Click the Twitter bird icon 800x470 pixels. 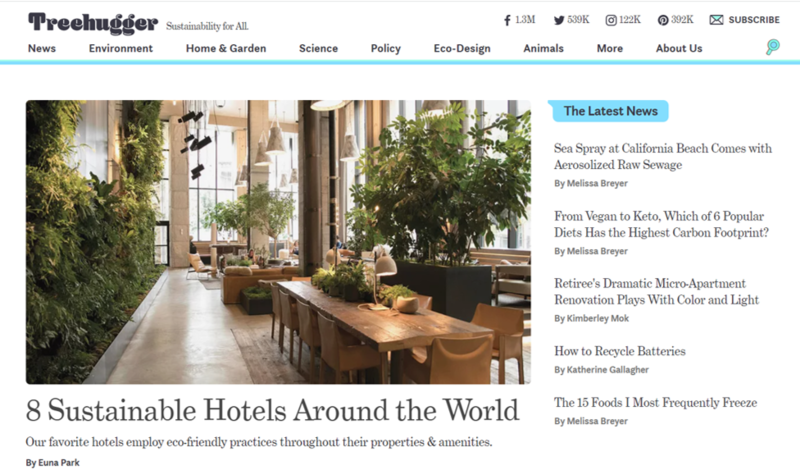[559, 20]
